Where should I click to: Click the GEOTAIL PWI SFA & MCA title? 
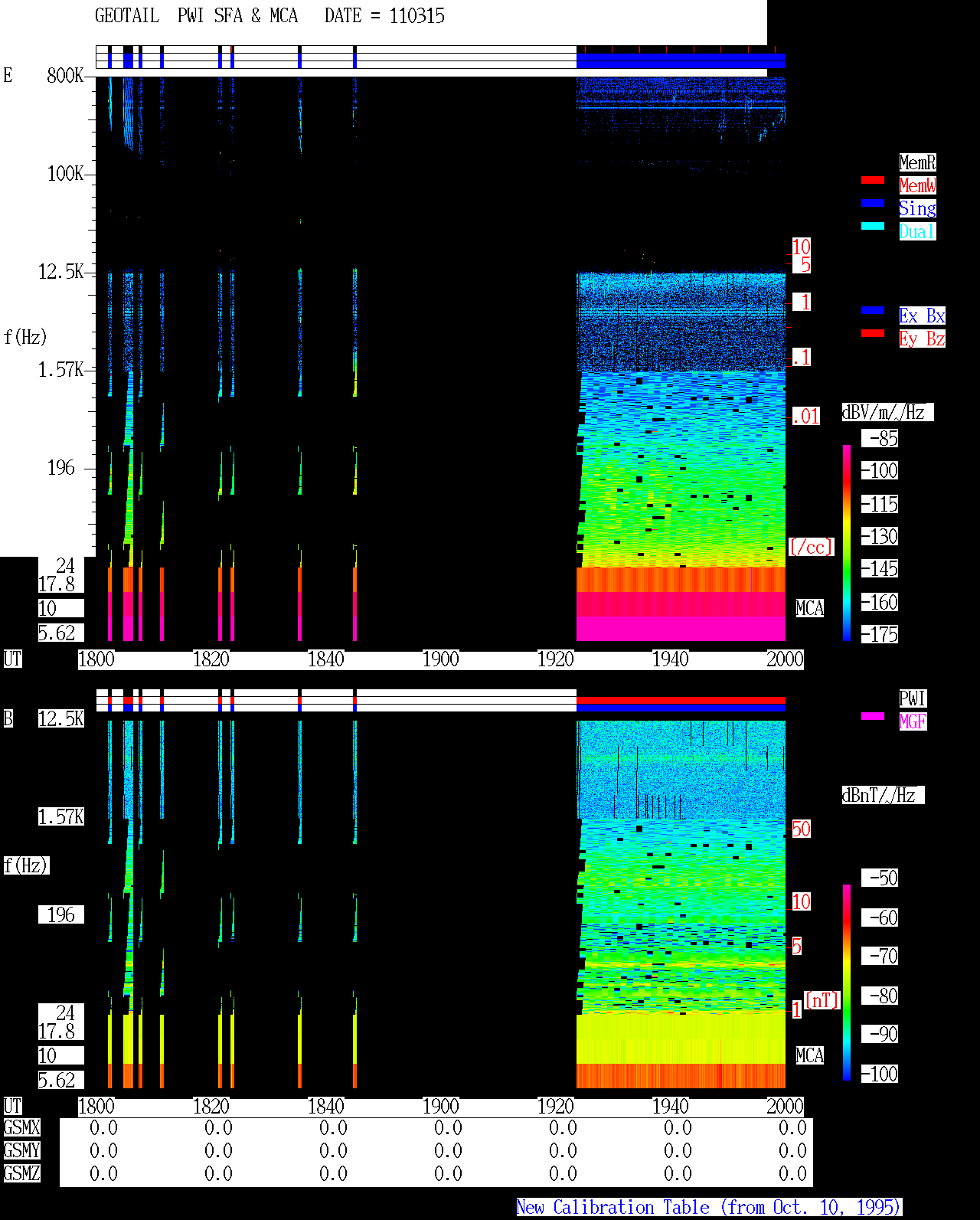(x=269, y=15)
